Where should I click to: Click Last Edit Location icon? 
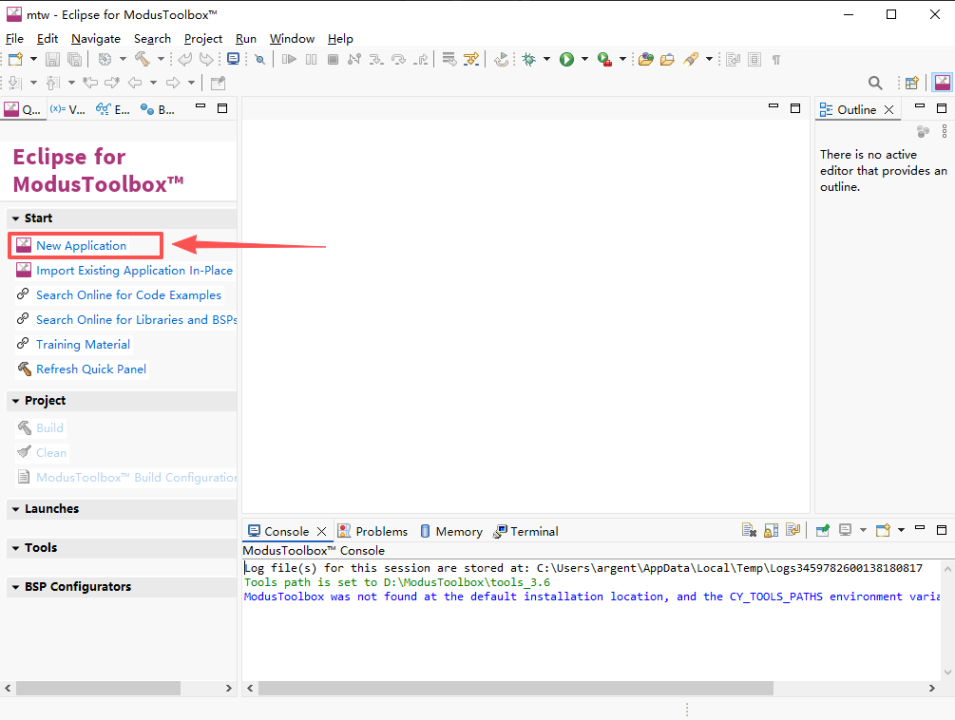coord(90,83)
